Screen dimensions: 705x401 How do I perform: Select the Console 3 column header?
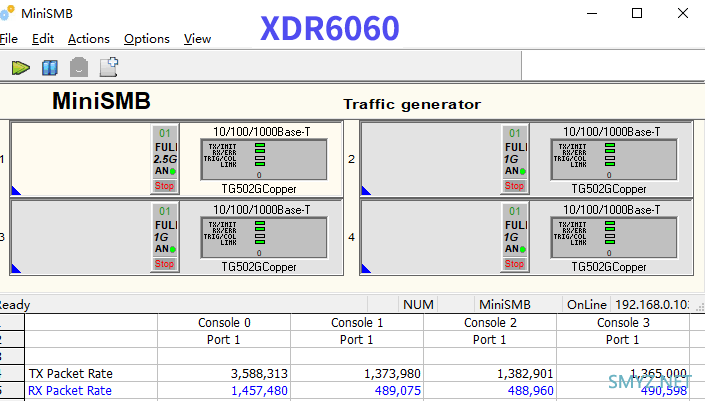point(623,323)
